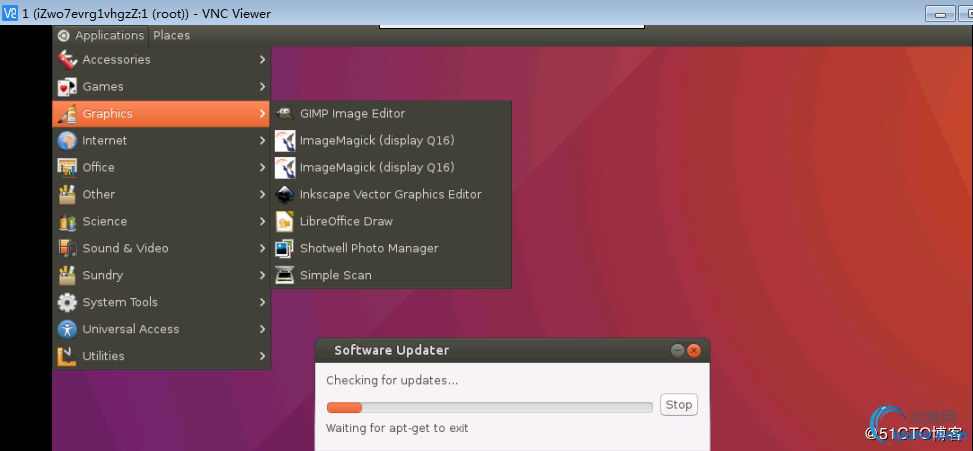The image size is (973, 451).
Task: Click the Utilities category icon
Action: click(67, 356)
